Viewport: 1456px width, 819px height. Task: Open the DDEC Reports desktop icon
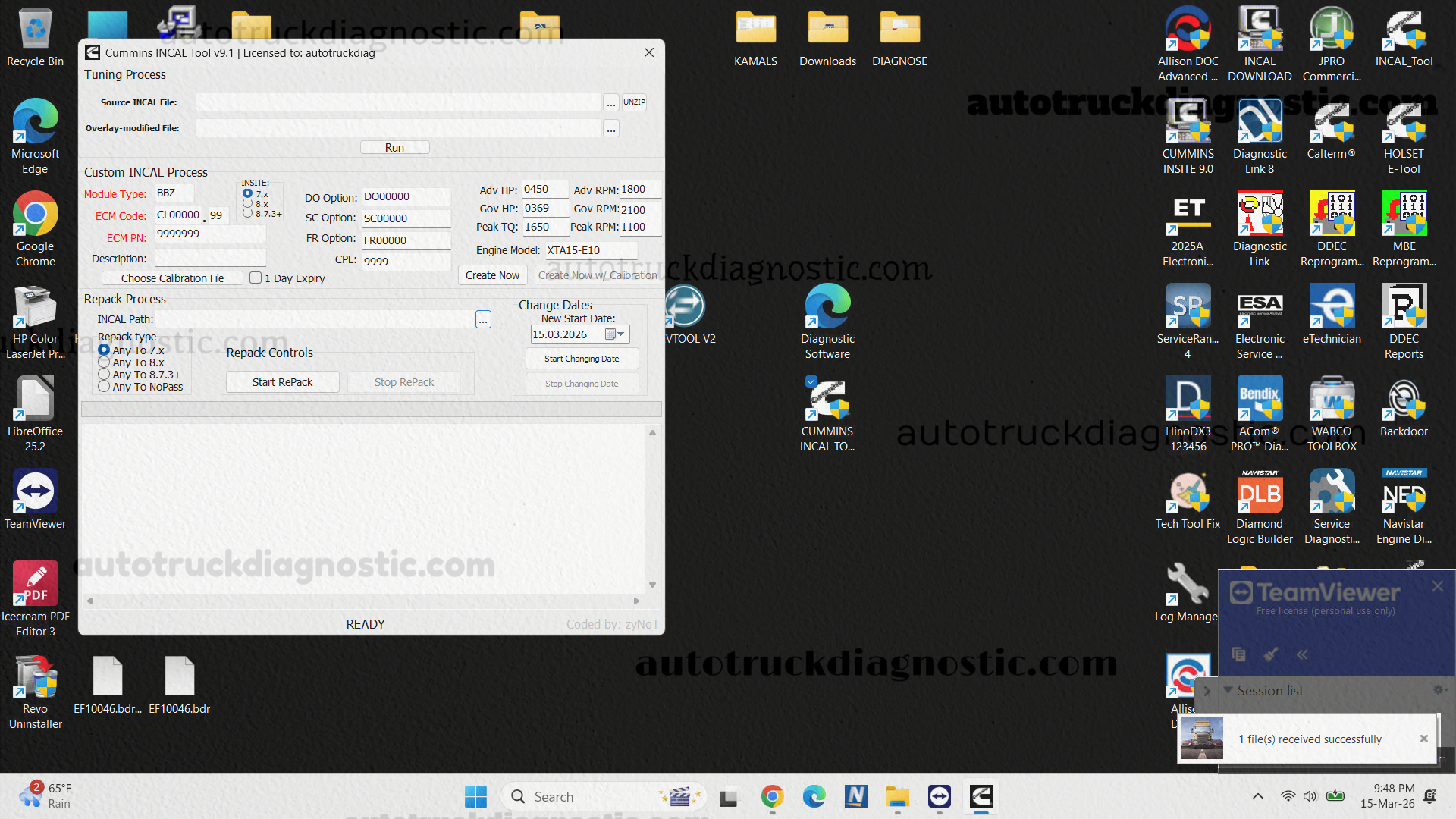pyautogui.click(x=1404, y=322)
